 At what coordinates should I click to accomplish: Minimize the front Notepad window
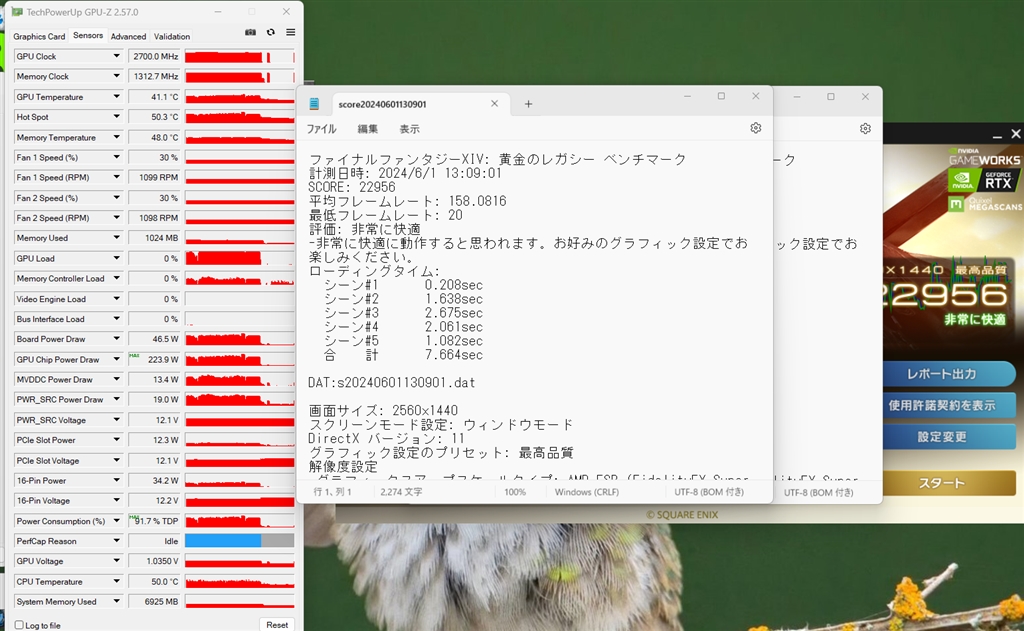tap(687, 96)
